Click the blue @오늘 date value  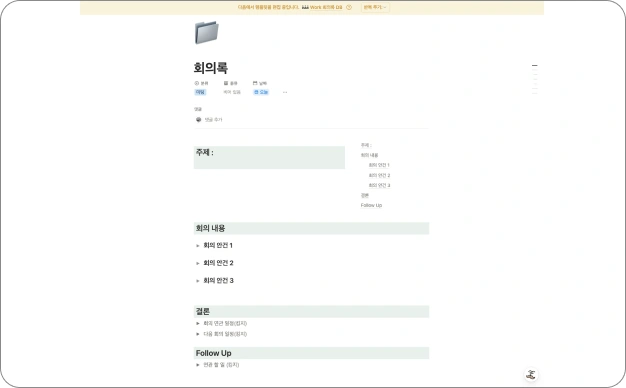261,92
